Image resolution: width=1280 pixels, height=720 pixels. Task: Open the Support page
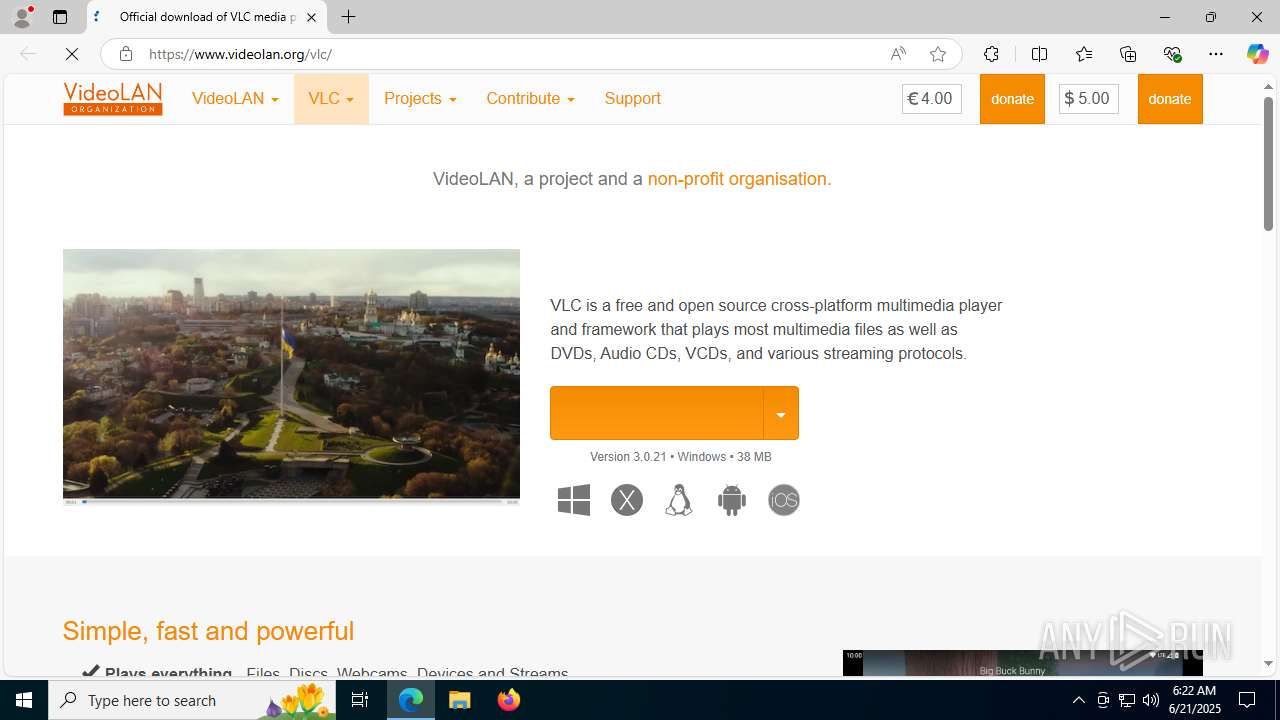pos(632,99)
